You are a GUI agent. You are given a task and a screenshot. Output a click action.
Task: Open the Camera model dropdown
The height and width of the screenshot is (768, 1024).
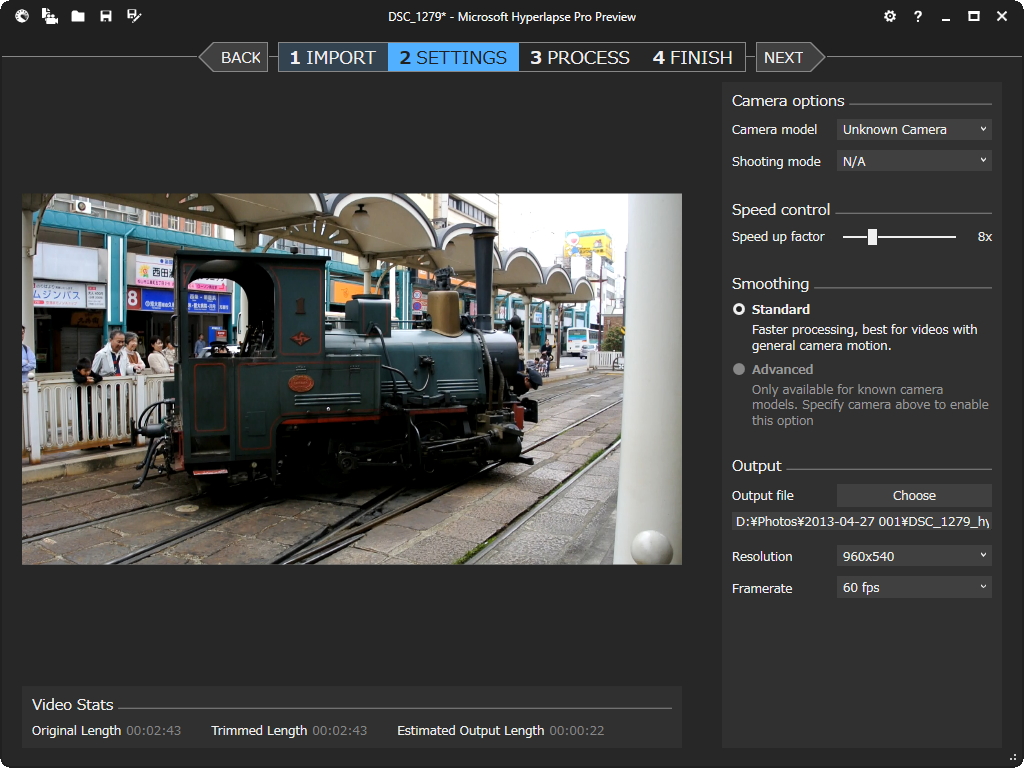pyautogui.click(x=914, y=130)
